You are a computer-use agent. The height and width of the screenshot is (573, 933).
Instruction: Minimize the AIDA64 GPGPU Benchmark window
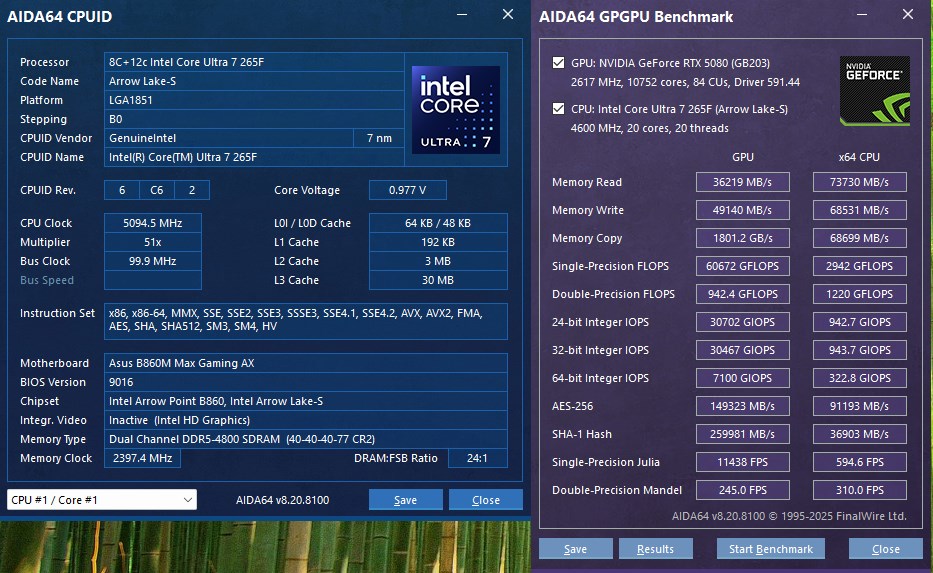(x=860, y=15)
